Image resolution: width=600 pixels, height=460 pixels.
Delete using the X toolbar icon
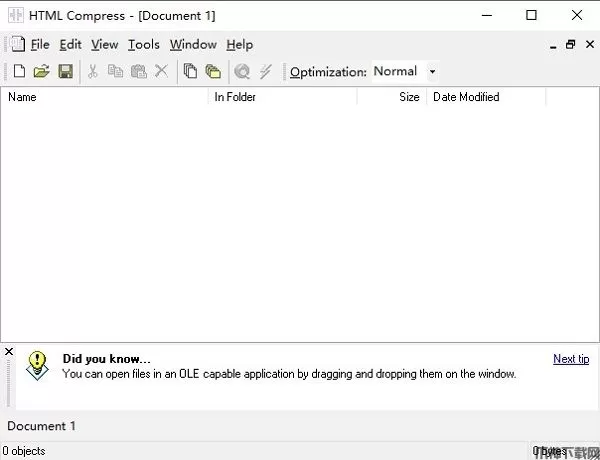(x=161, y=71)
